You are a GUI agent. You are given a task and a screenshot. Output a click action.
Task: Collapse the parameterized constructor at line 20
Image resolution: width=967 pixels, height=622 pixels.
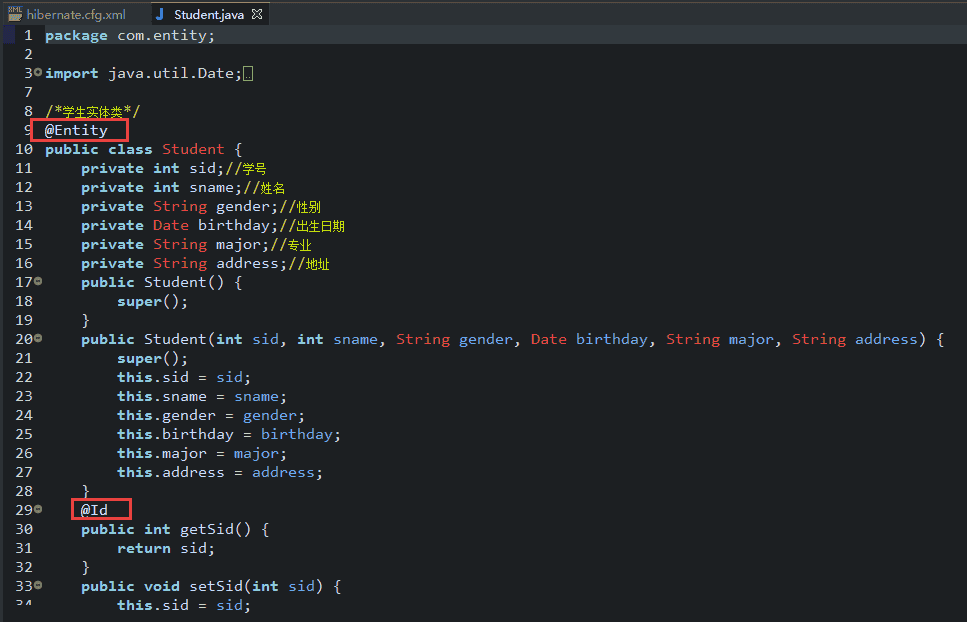coord(38,338)
